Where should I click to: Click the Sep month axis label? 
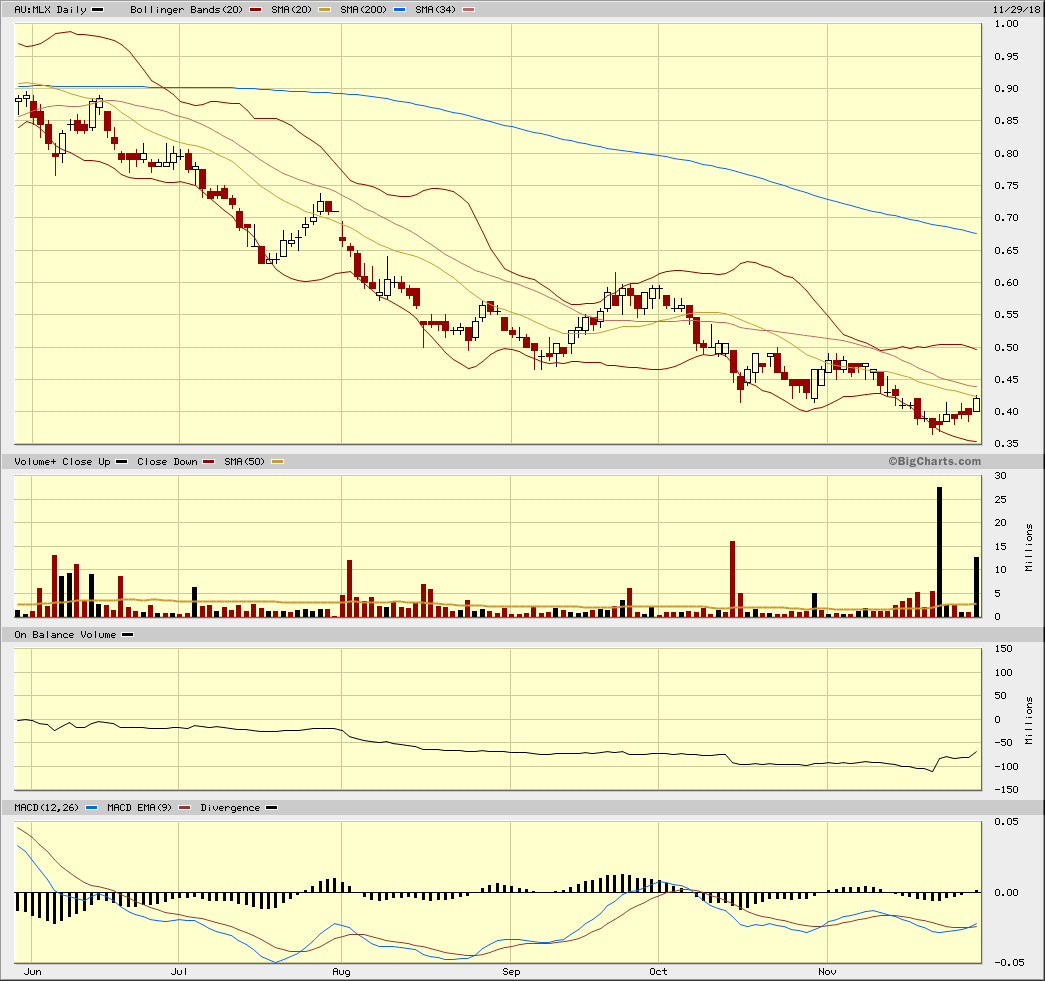511,972
